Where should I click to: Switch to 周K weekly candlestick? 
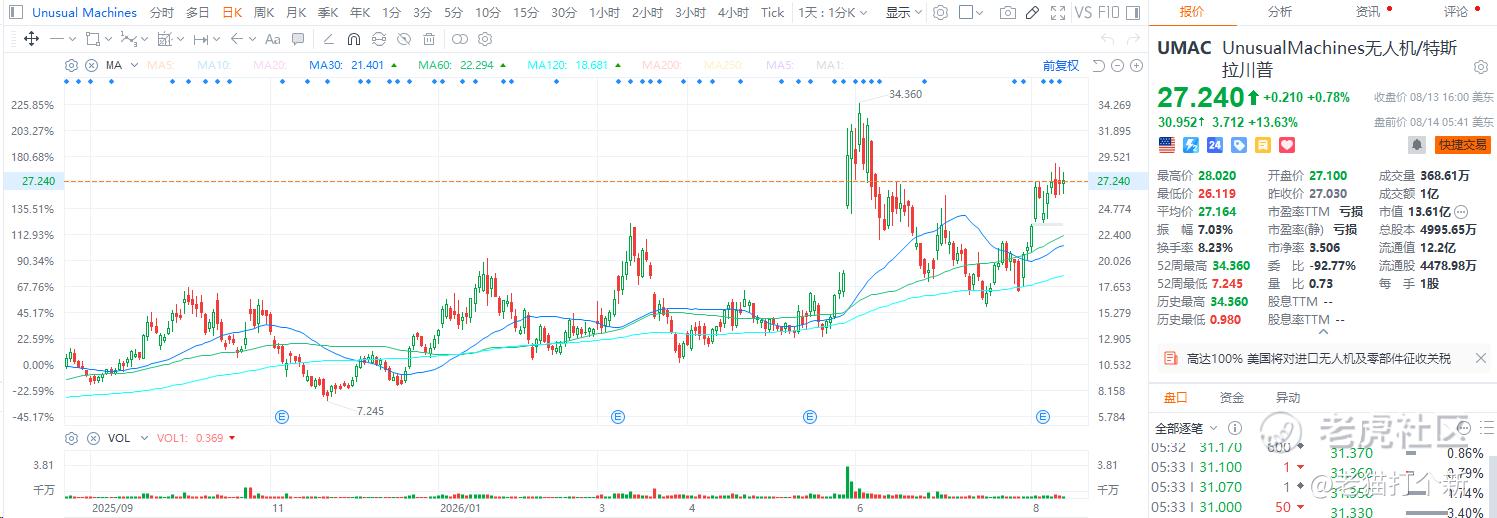(264, 13)
